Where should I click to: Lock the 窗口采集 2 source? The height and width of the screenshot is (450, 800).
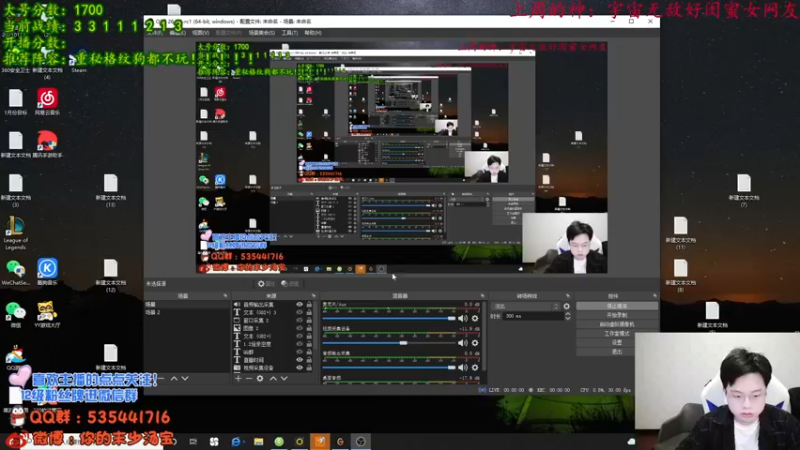pos(309,320)
